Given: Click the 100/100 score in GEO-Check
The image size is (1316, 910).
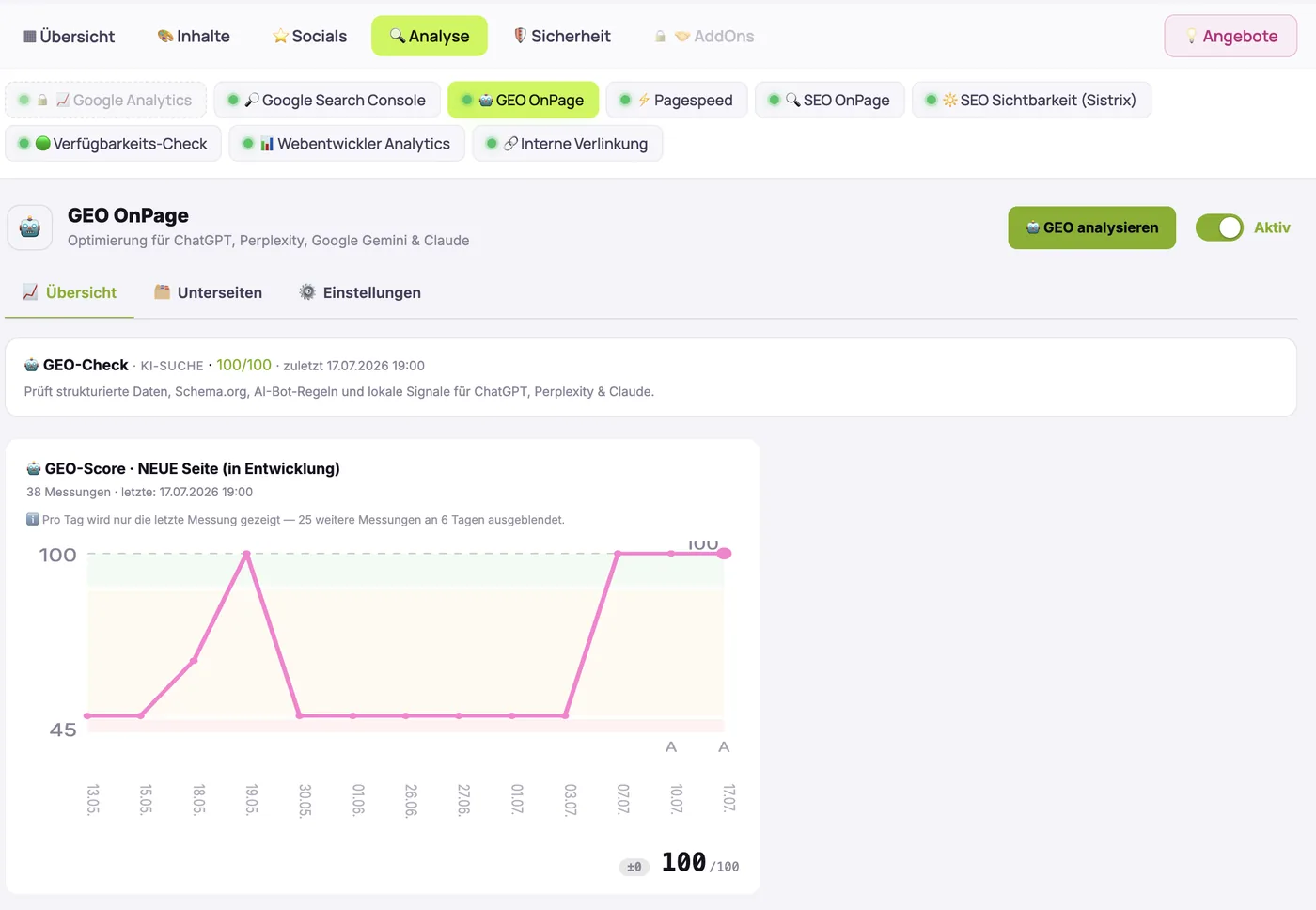Looking at the screenshot, I should click(244, 365).
